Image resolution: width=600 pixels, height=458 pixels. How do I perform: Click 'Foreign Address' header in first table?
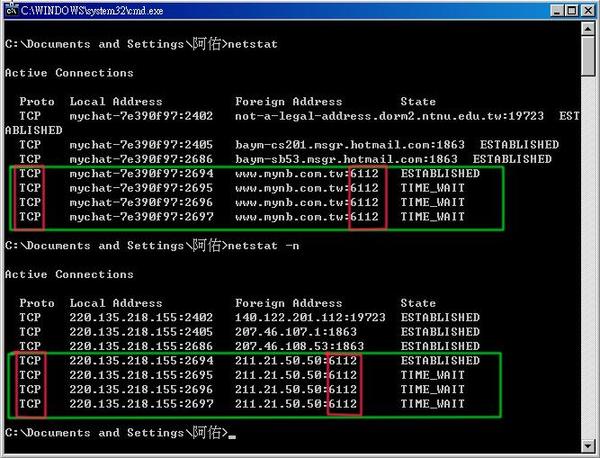coord(289,102)
